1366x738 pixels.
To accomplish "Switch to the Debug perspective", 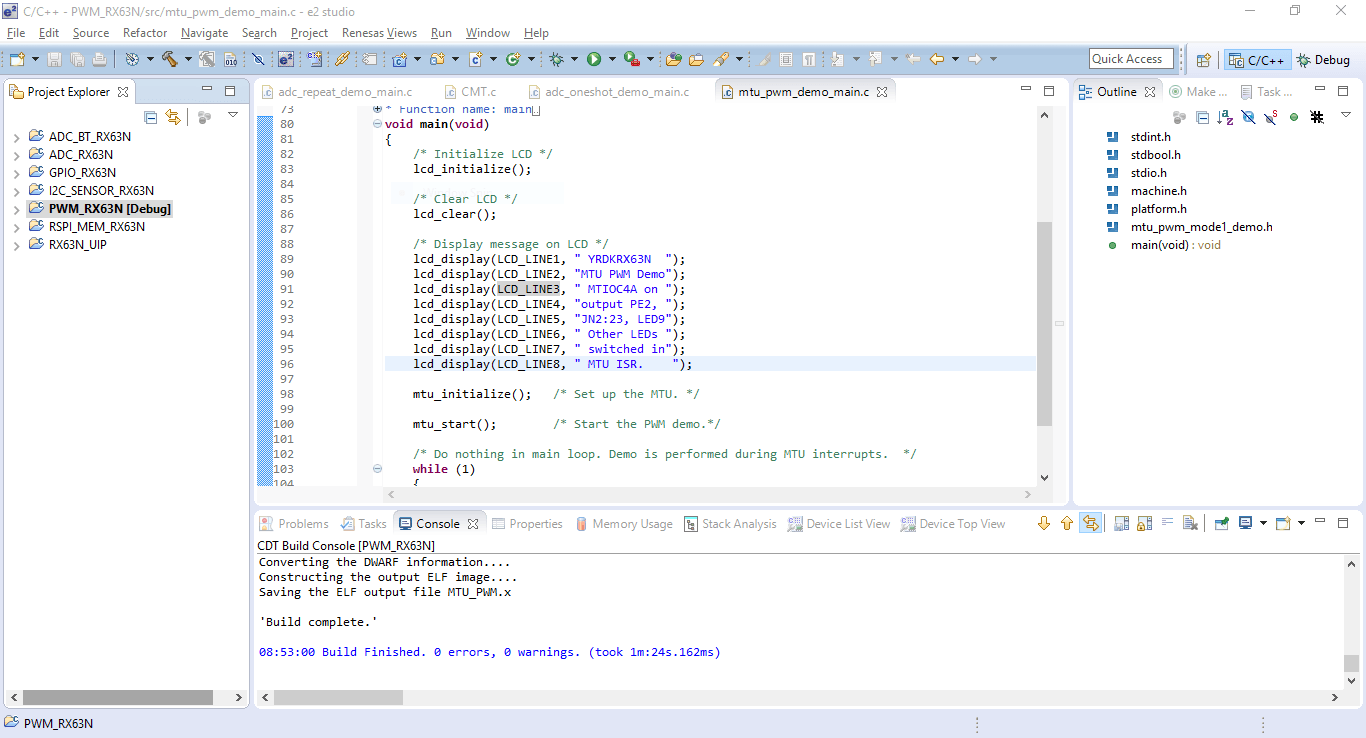I will click(1322, 60).
